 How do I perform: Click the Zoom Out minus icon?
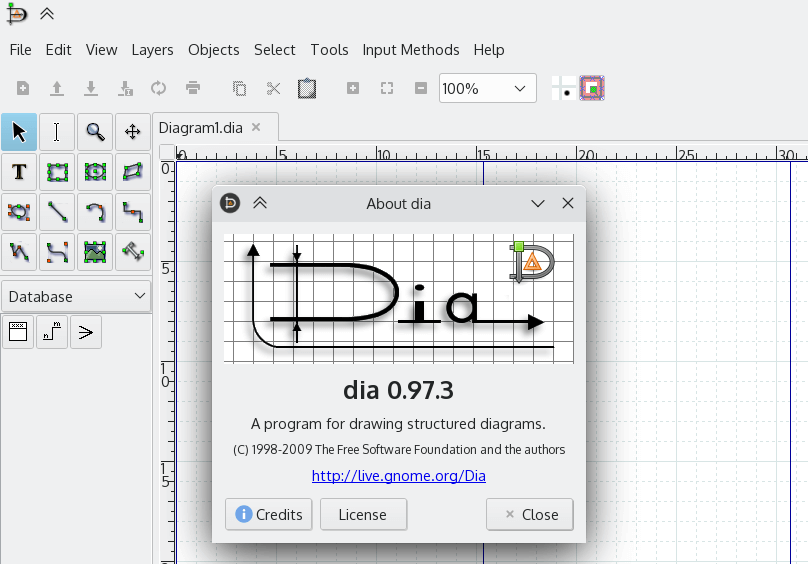pos(420,89)
